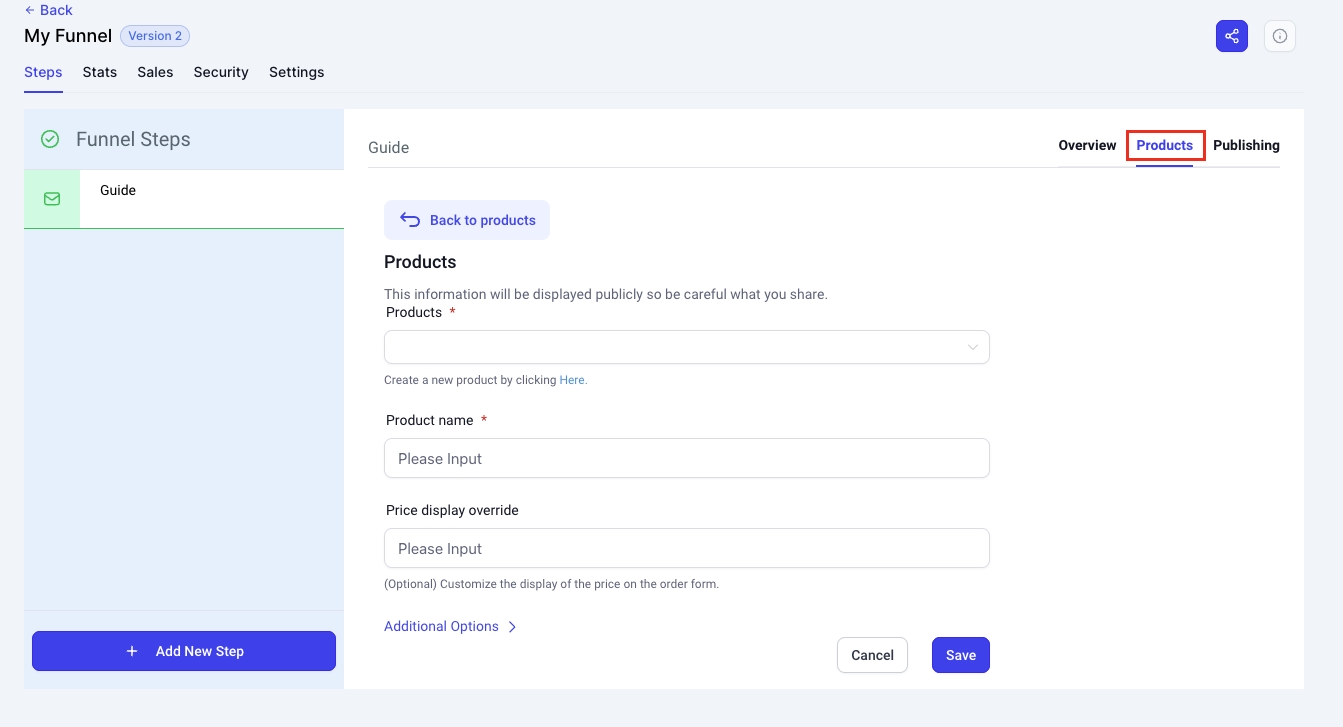Select the Publishing tab
The height and width of the screenshot is (727, 1343).
pyautogui.click(x=1246, y=145)
